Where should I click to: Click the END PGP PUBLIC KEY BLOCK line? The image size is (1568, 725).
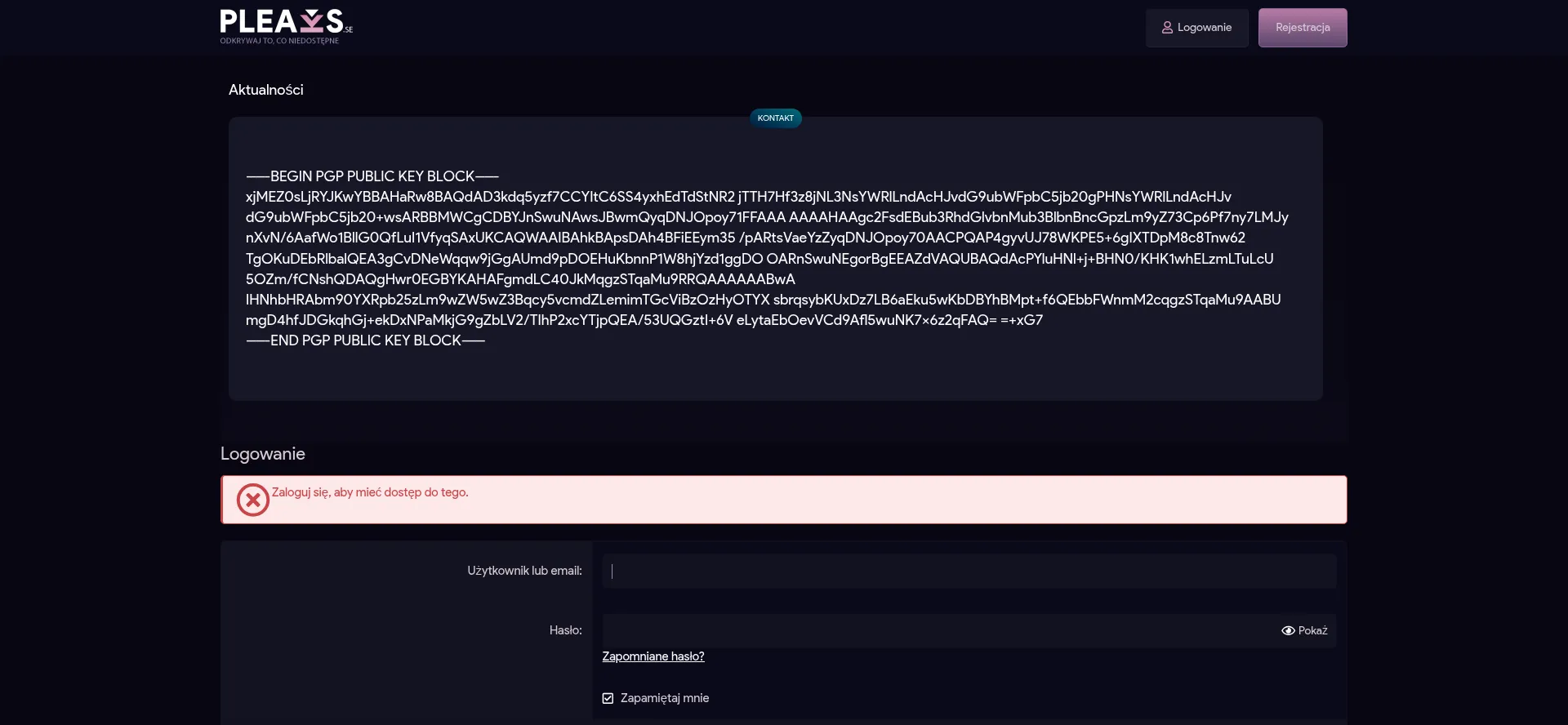pyautogui.click(x=365, y=340)
